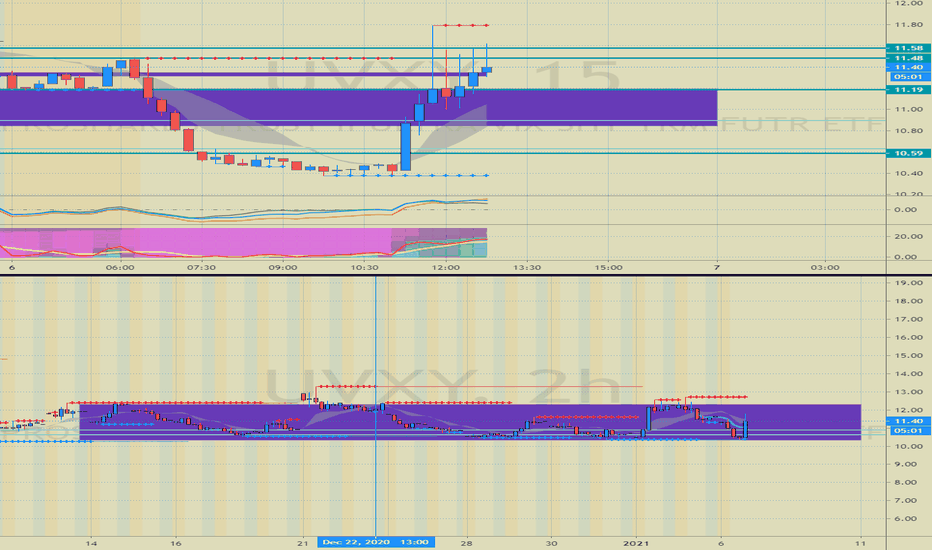Click the 11.80 value on the upper price scale
Viewport: 932px width, 550px height.
click(908, 24)
